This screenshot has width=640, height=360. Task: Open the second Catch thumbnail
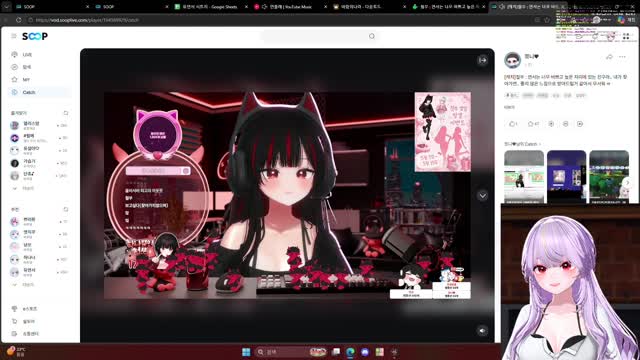(x=567, y=177)
